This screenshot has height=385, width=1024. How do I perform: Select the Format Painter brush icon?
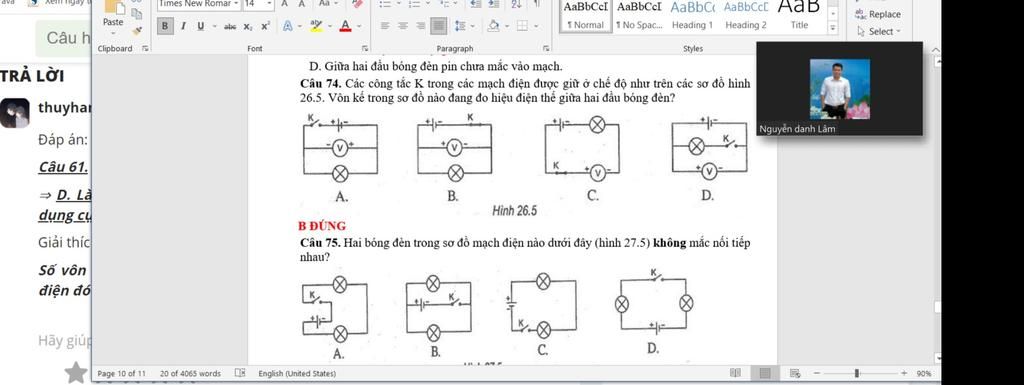[137, 30]
